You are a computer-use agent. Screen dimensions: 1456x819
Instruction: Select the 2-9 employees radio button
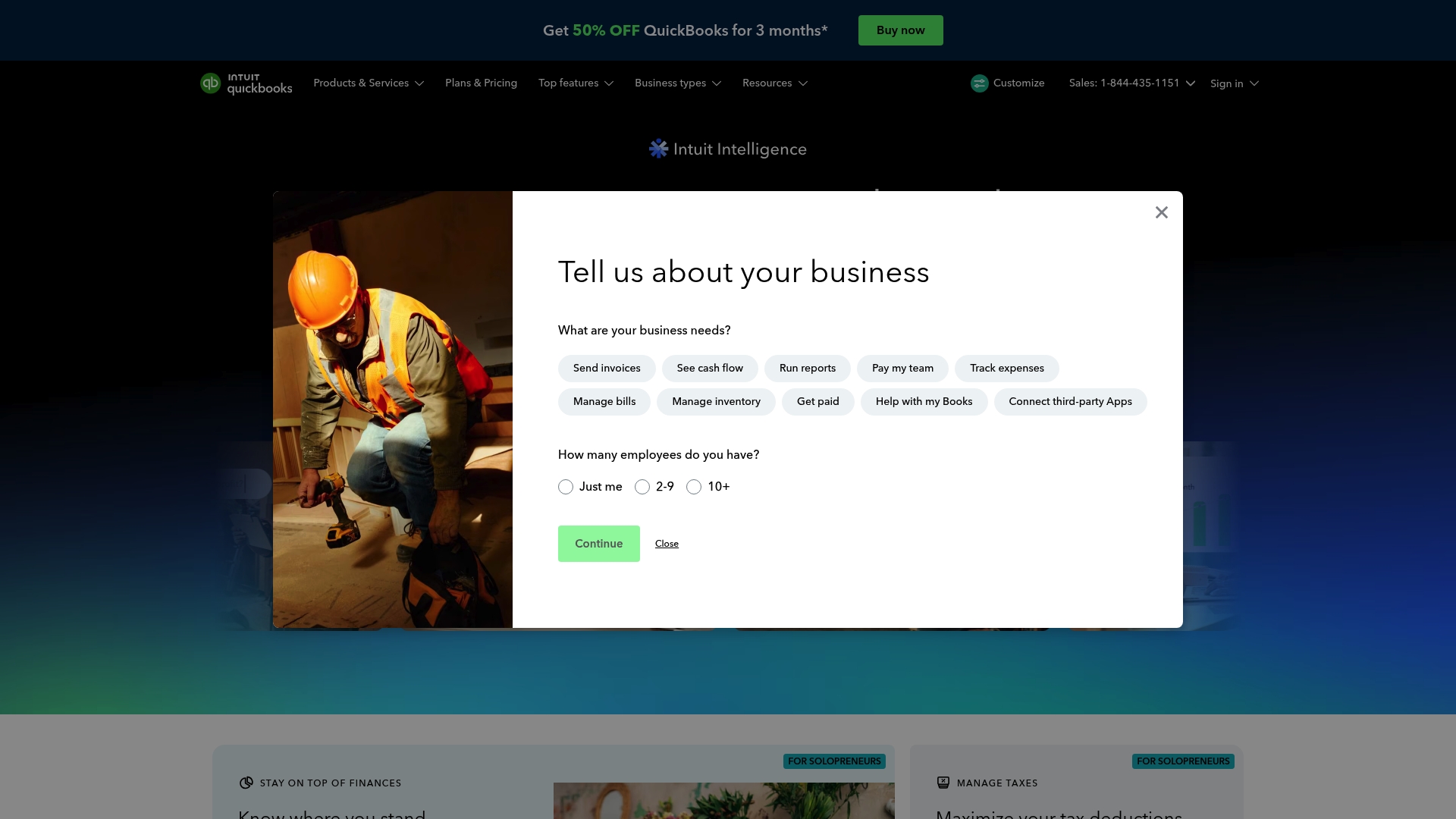(x=642, y=487)
